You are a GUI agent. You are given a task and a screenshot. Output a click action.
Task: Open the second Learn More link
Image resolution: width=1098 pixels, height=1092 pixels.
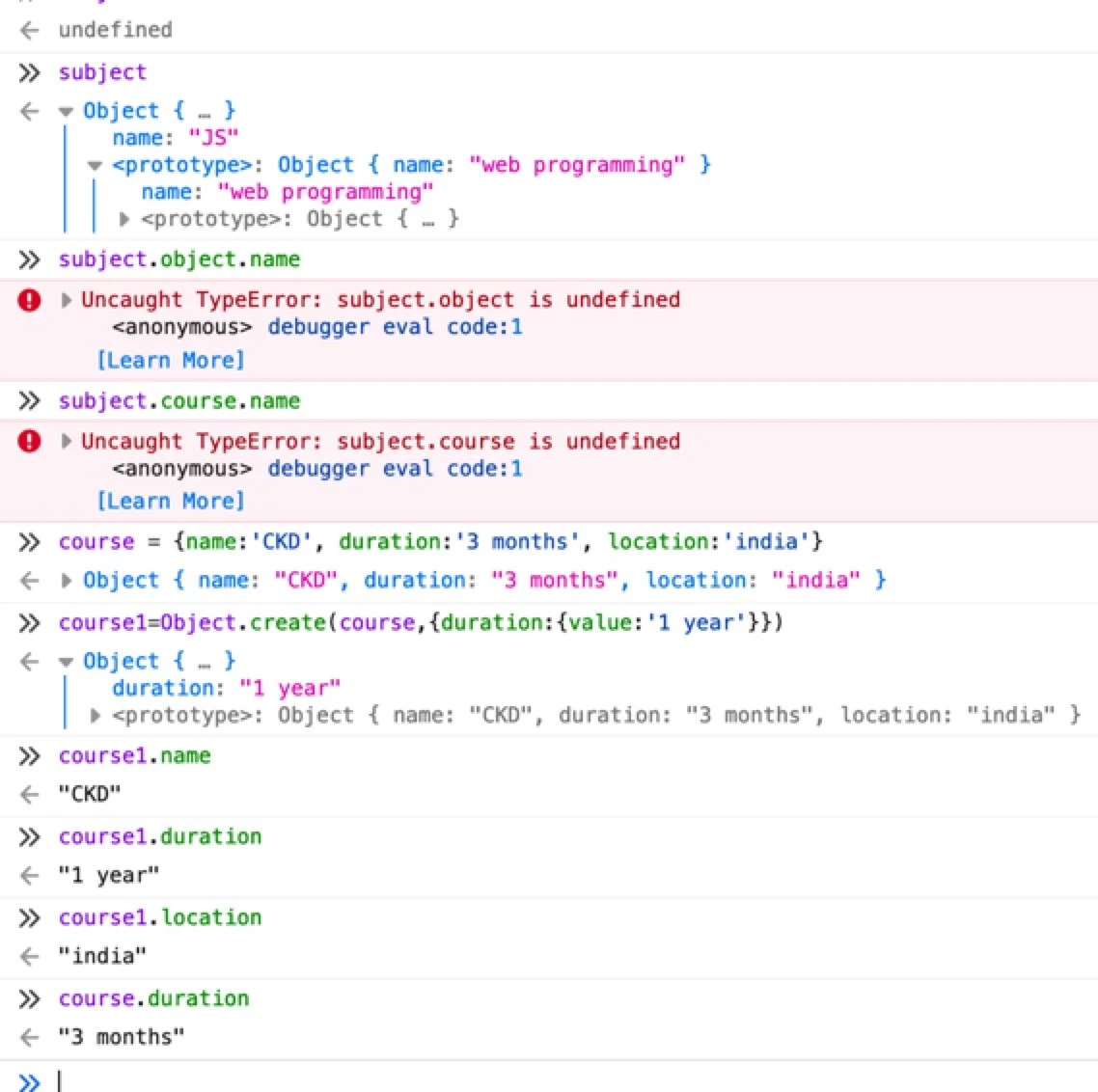pyautogui.click(x=171, y=501)
